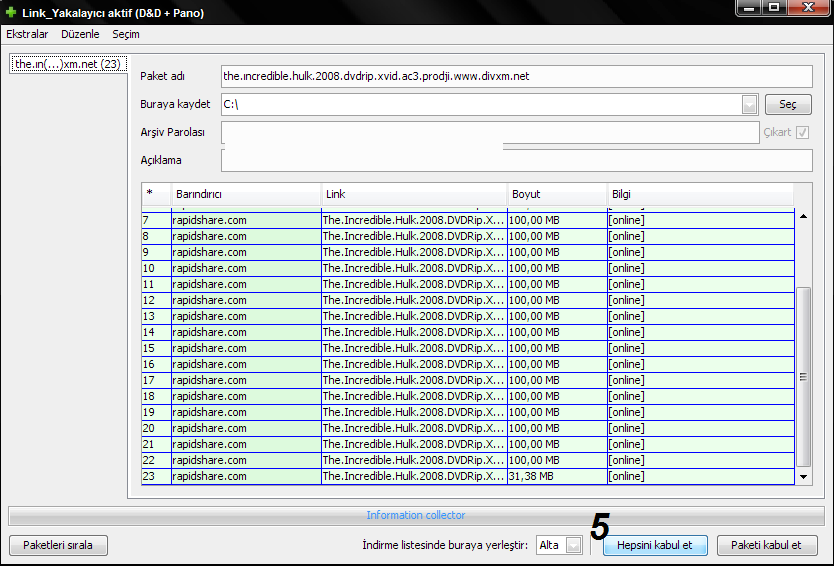This screenshot has height=566, width=834.
Task: Click the Paket adı text field
Action: click(516, 76)
